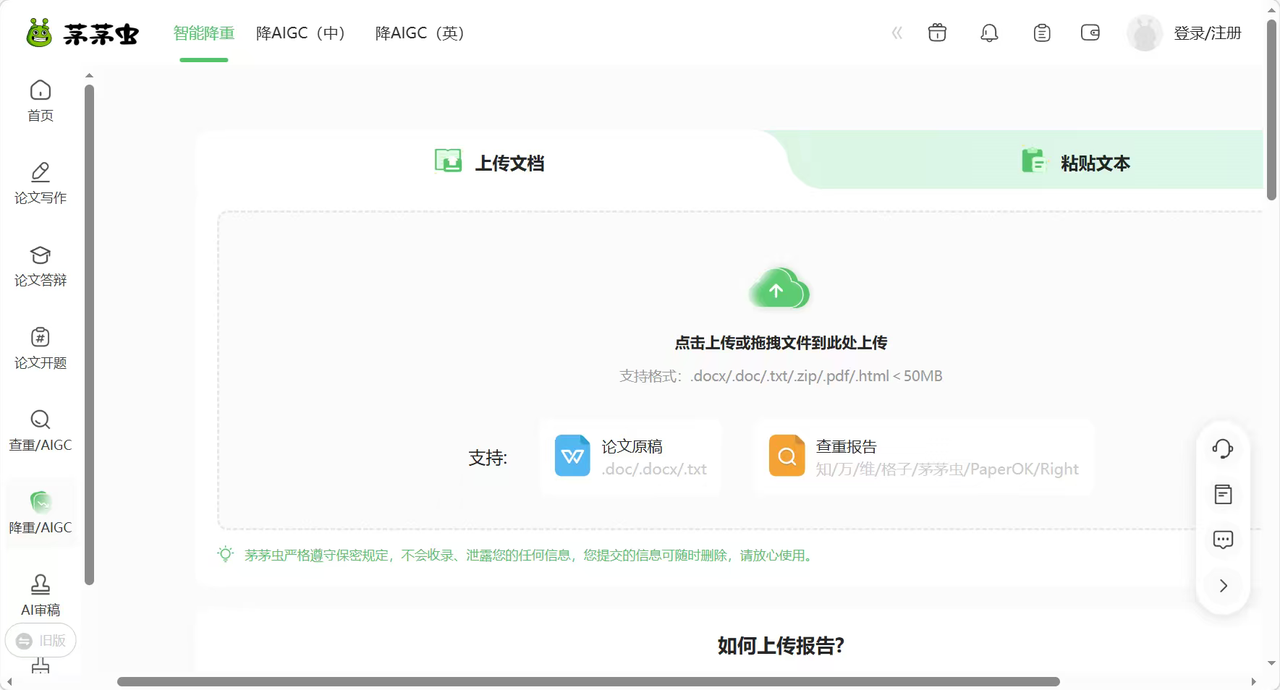1280x690 pixels.
Task: Click the user avatar icon
Action: click(x=1145, y=33)
